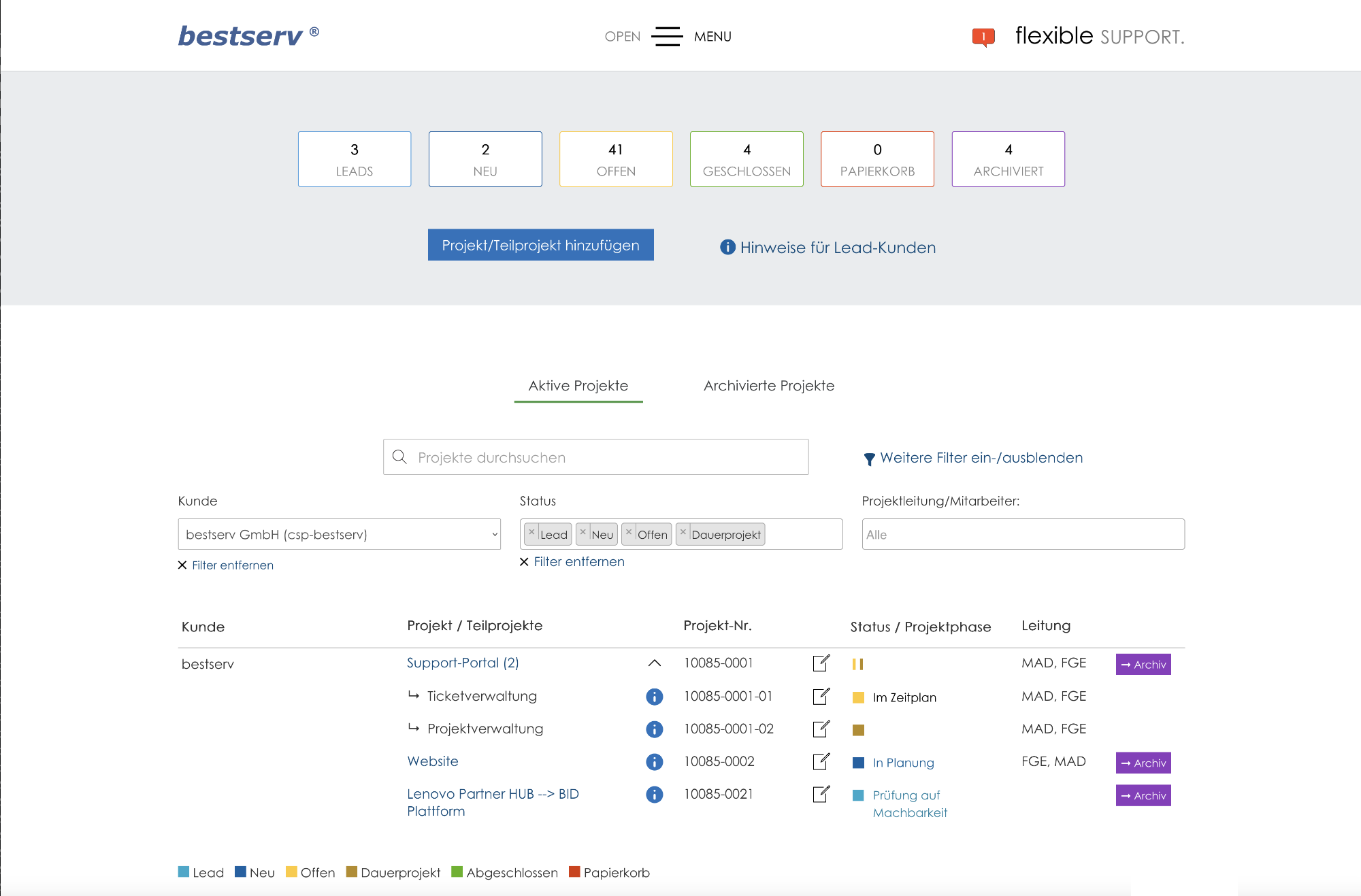Remove the Offen status tag
Image resolution: width=1361 pixels, height=896 pixels.
(629, 532)
